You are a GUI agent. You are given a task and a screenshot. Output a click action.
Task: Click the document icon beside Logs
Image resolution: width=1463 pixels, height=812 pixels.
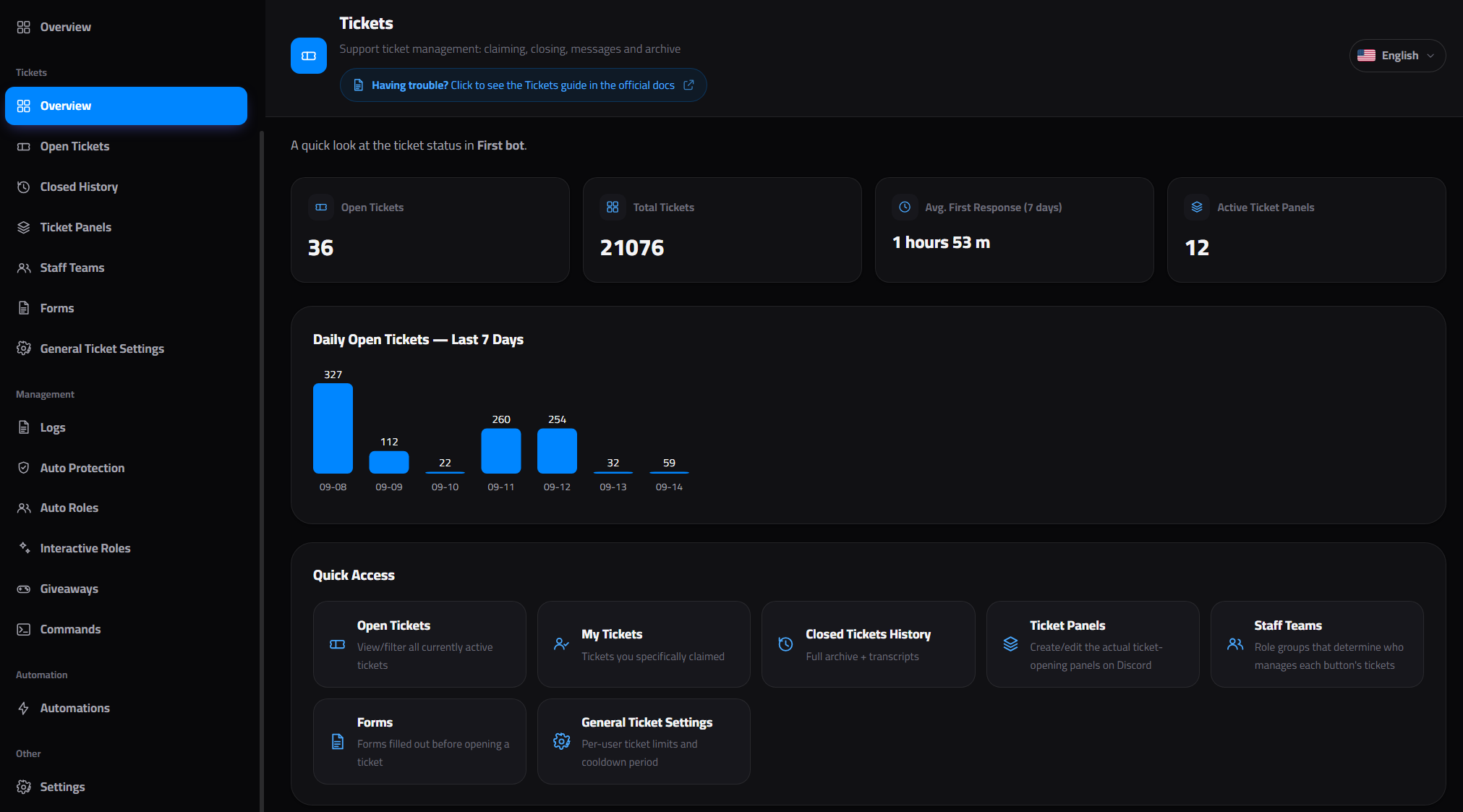point(24,427)
